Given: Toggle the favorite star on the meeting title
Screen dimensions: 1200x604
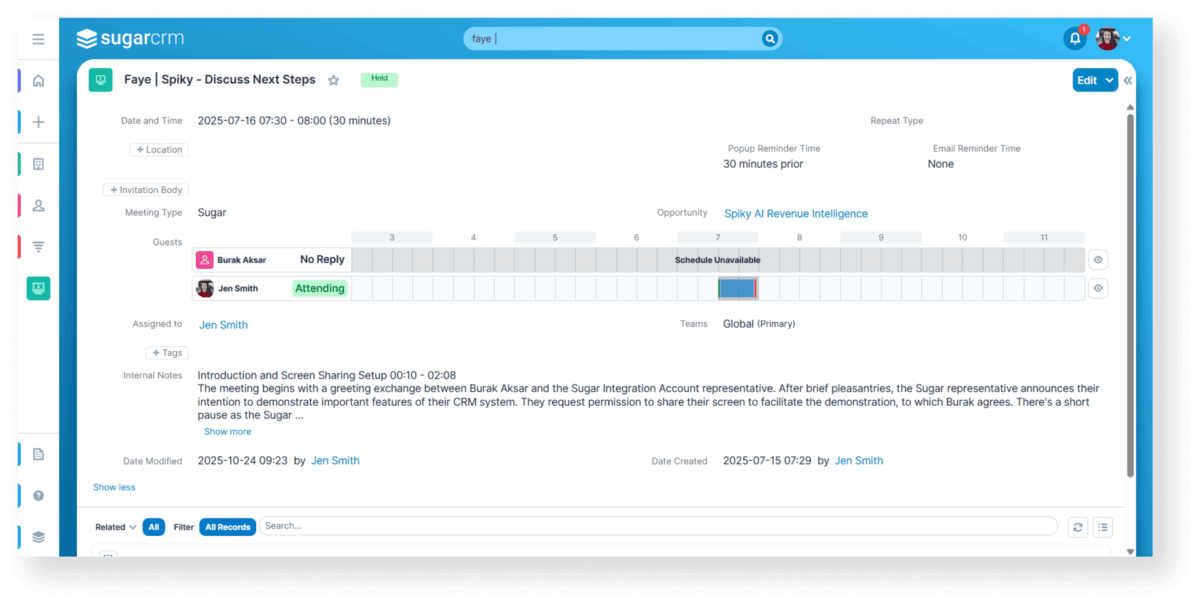Looking at the screenshot, I should (x=333, y=79).
